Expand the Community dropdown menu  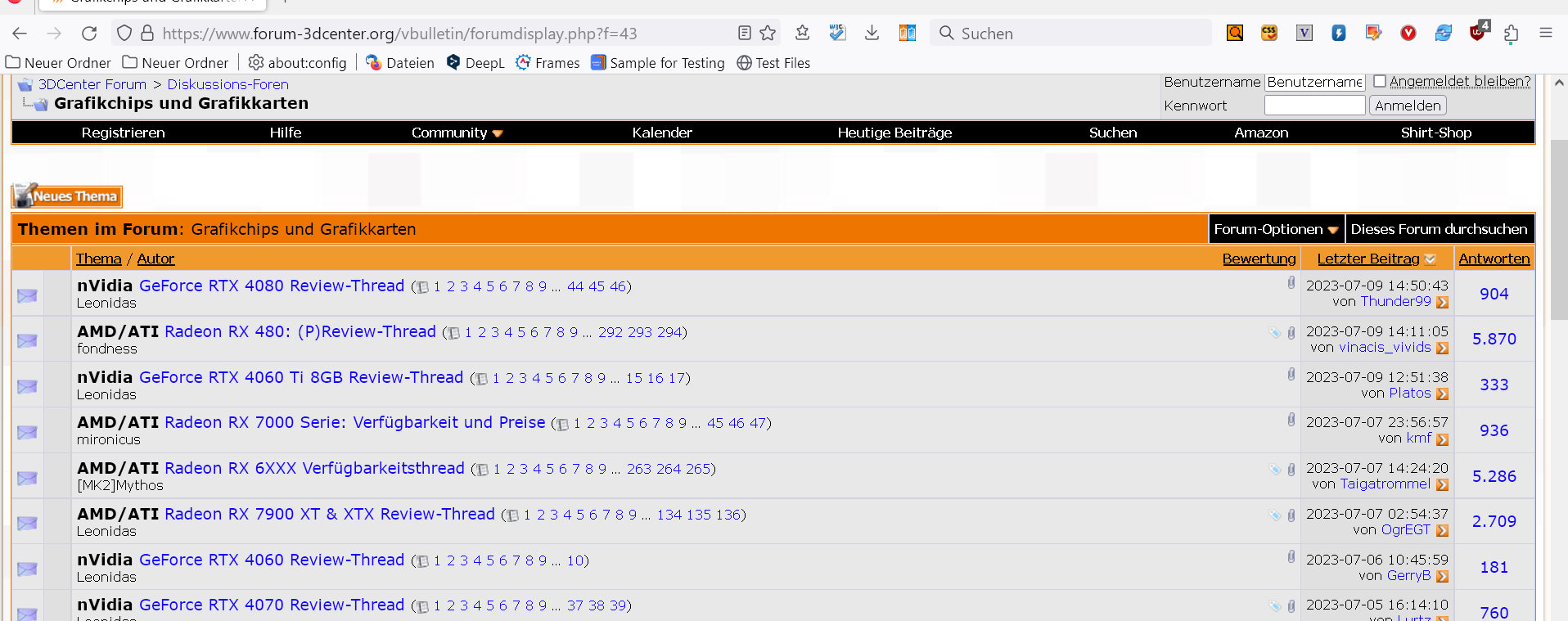(x=457, y=133)
